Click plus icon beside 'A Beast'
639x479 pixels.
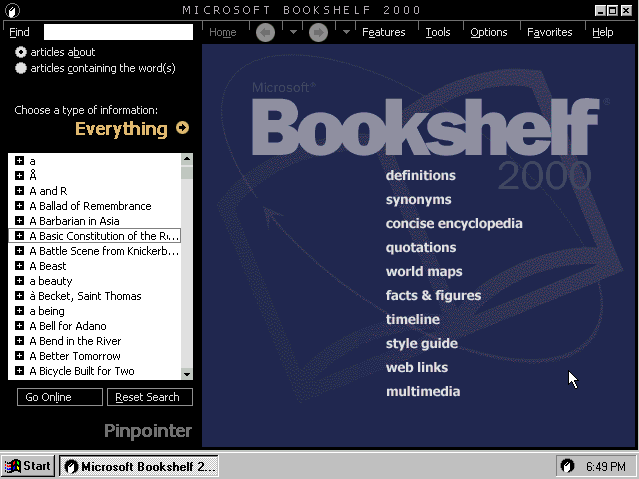click(19, 266)
